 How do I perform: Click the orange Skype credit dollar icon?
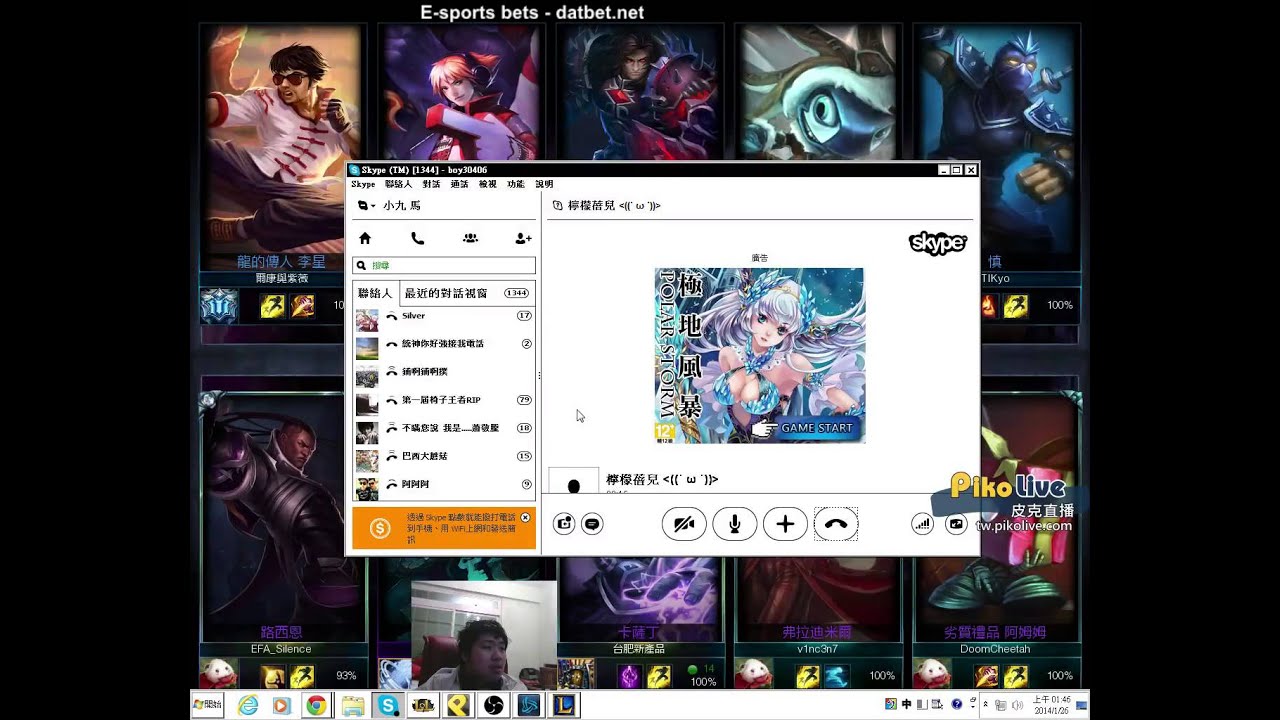(x=379, y=529)
